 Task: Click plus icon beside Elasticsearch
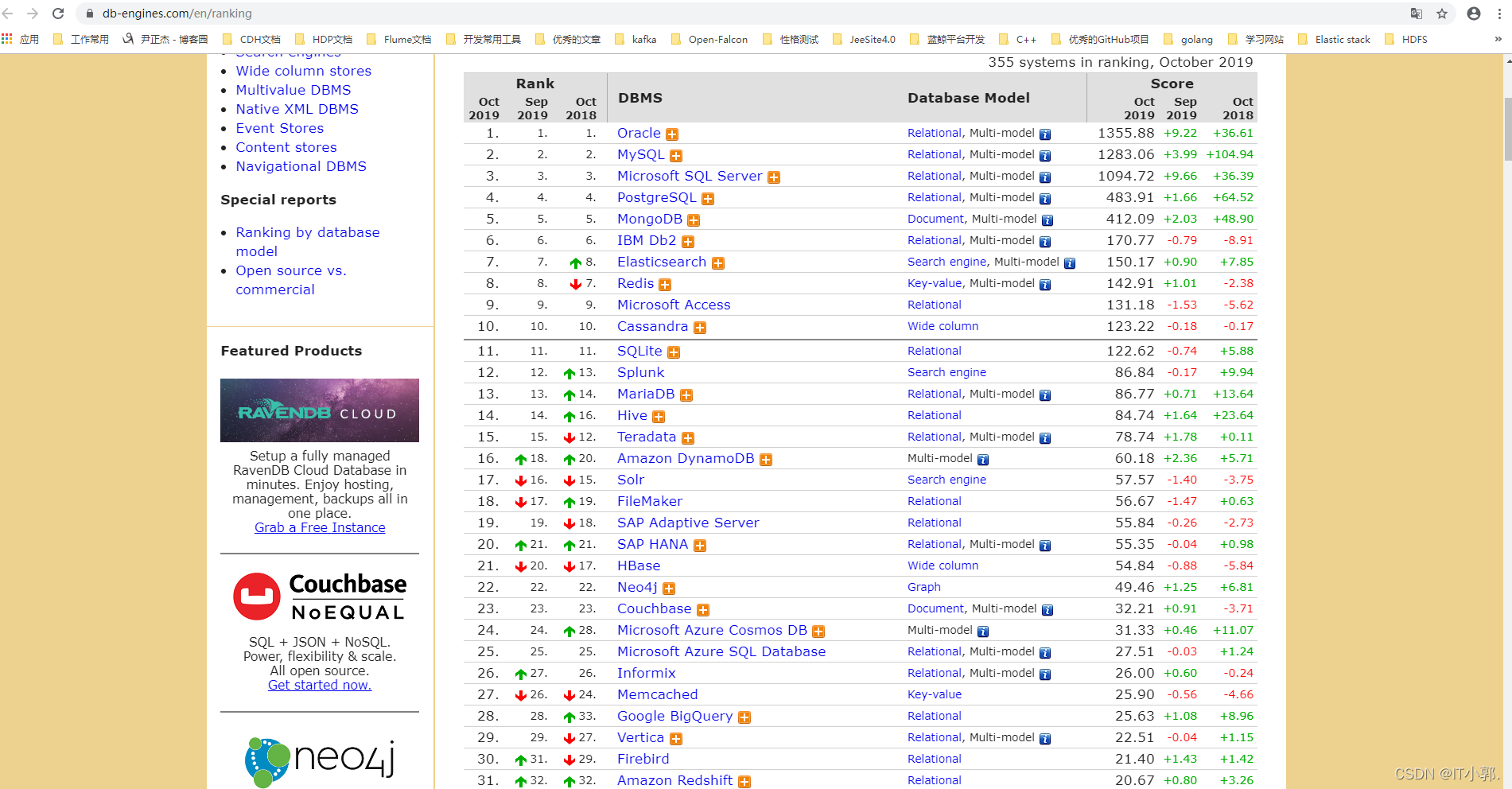pos(718,263)
